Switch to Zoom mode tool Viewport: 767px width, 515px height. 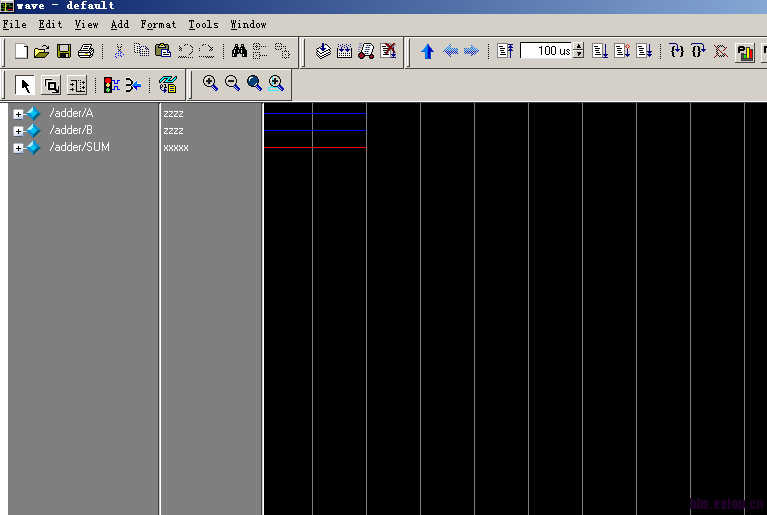click(x=51, y=85)
